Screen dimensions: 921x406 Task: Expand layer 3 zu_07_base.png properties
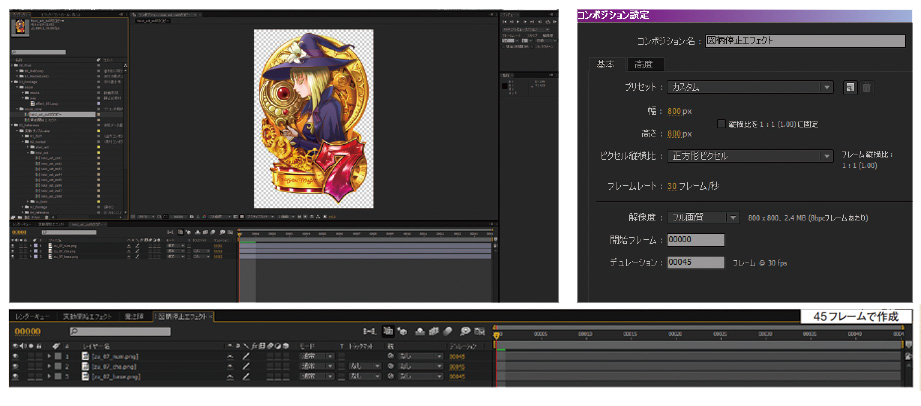49,376
